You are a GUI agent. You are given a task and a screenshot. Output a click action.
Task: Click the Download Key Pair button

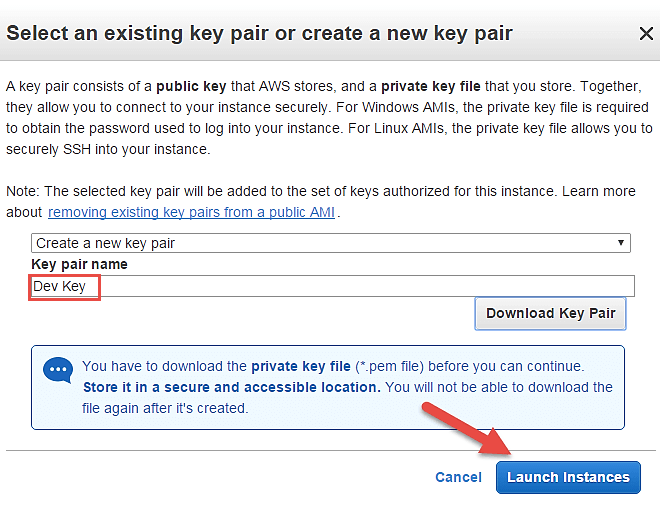click(x=550, y=313)
